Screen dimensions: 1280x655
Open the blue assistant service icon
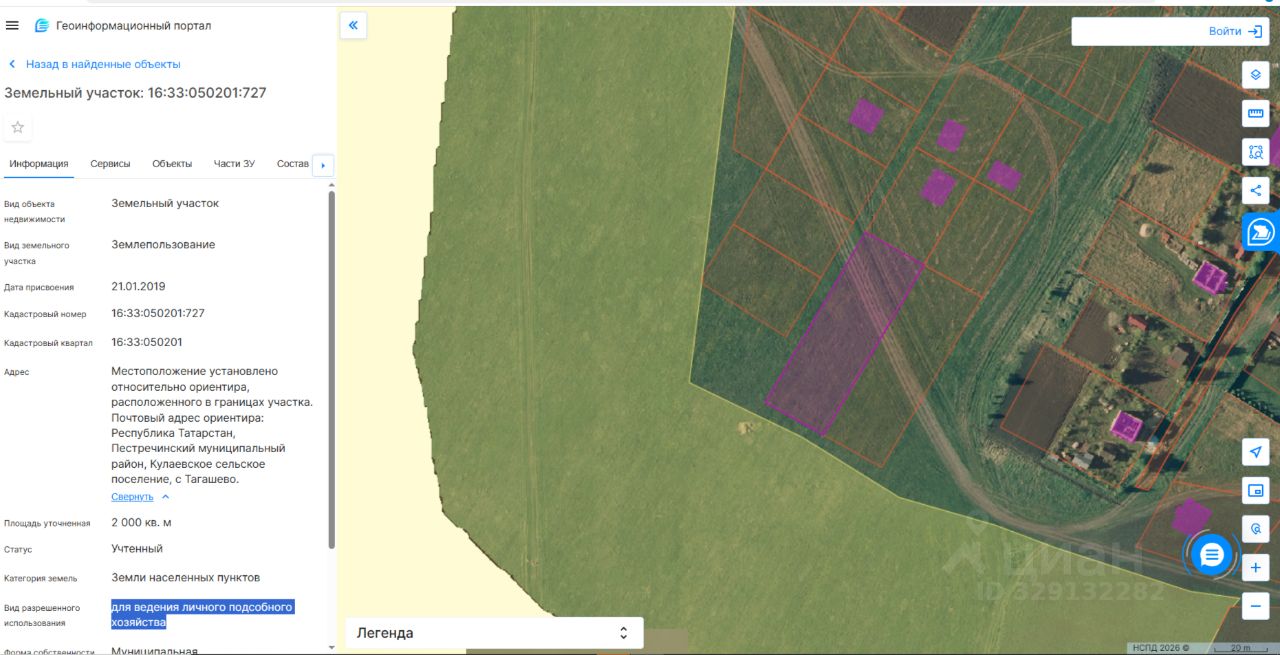[x=1261, y=232]
